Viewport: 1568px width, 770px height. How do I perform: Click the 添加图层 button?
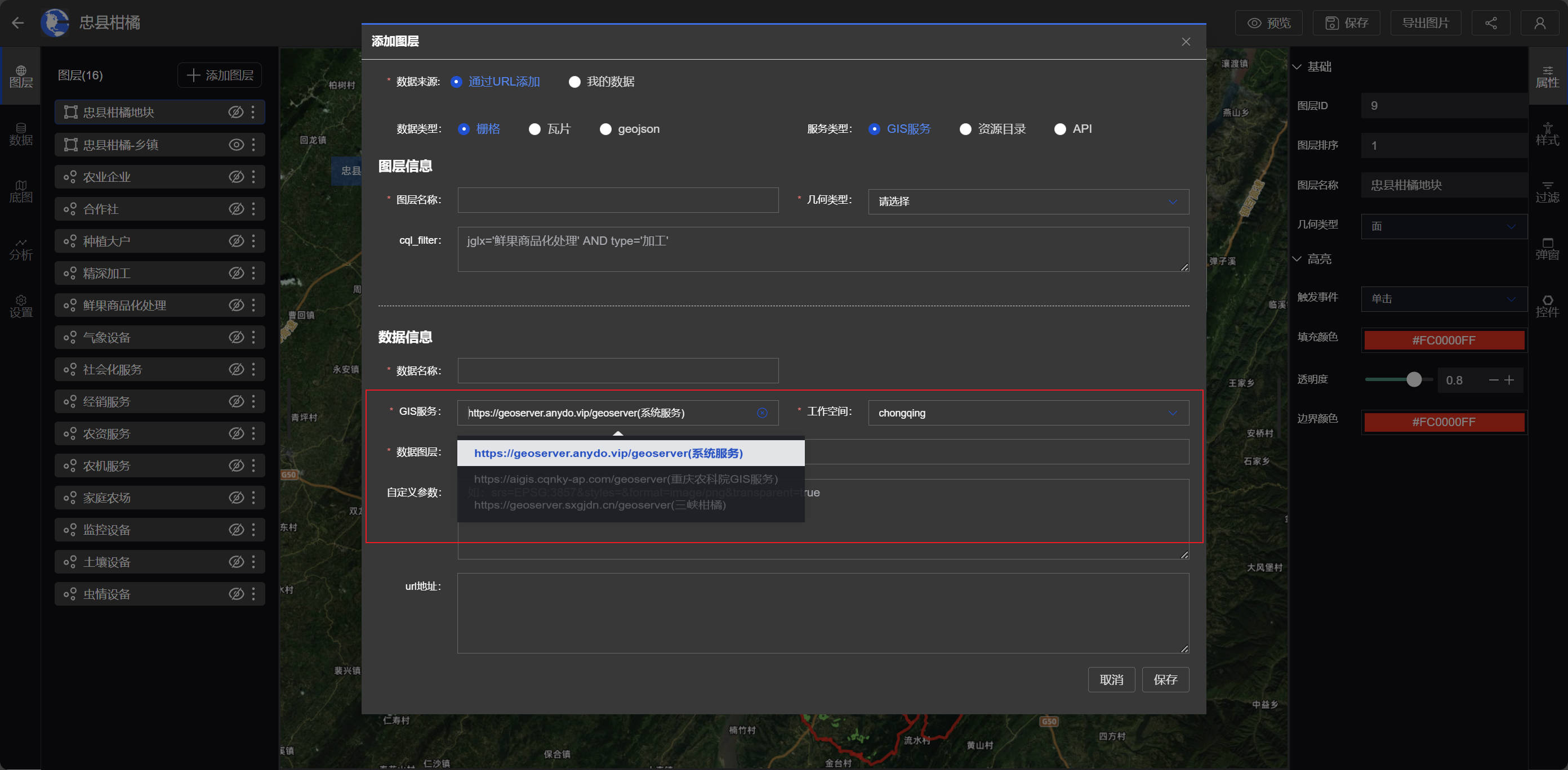pyautogui.click(x=220, y=75)
